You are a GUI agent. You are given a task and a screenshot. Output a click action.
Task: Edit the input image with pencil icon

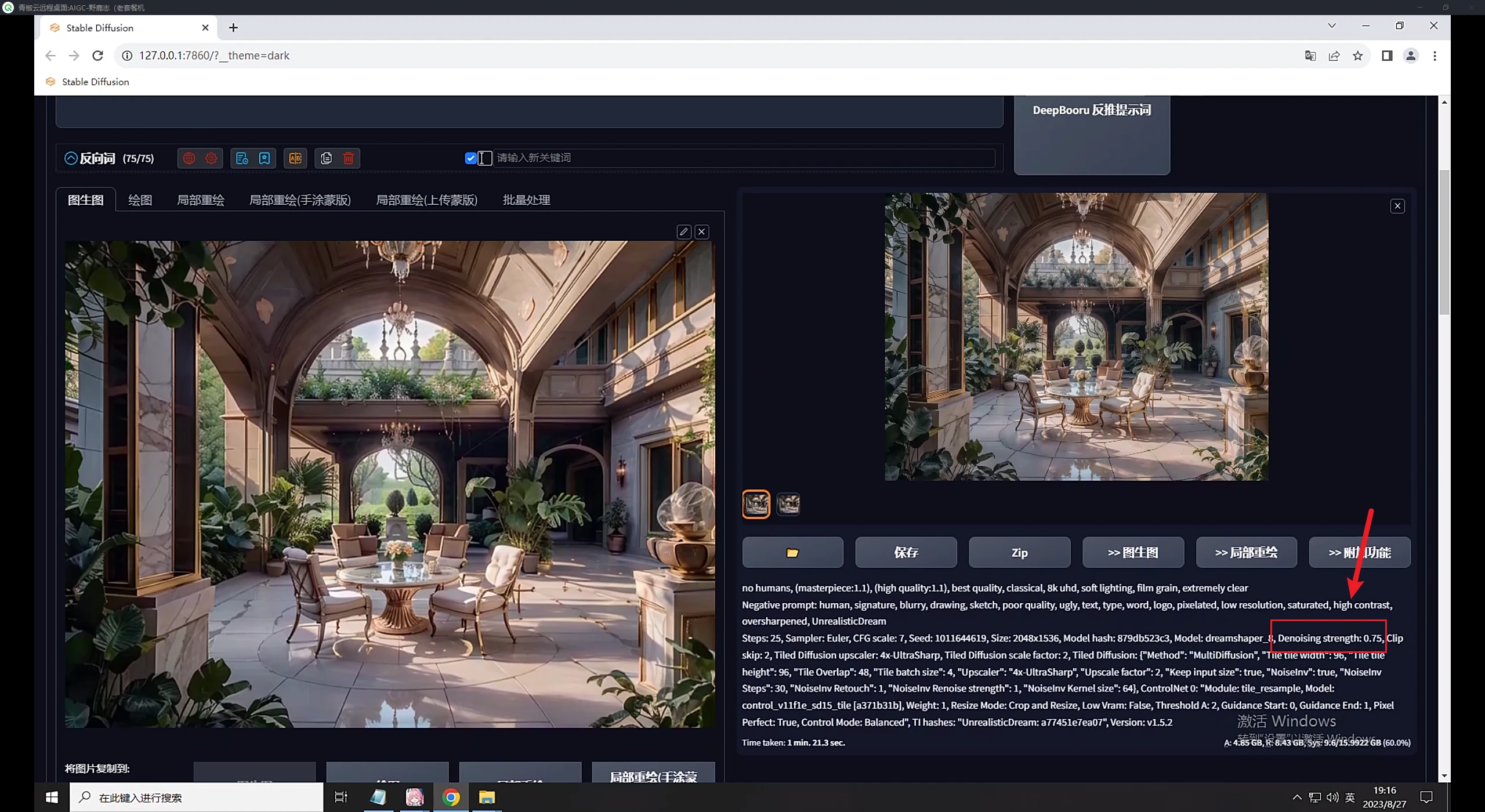click(684, 232)
